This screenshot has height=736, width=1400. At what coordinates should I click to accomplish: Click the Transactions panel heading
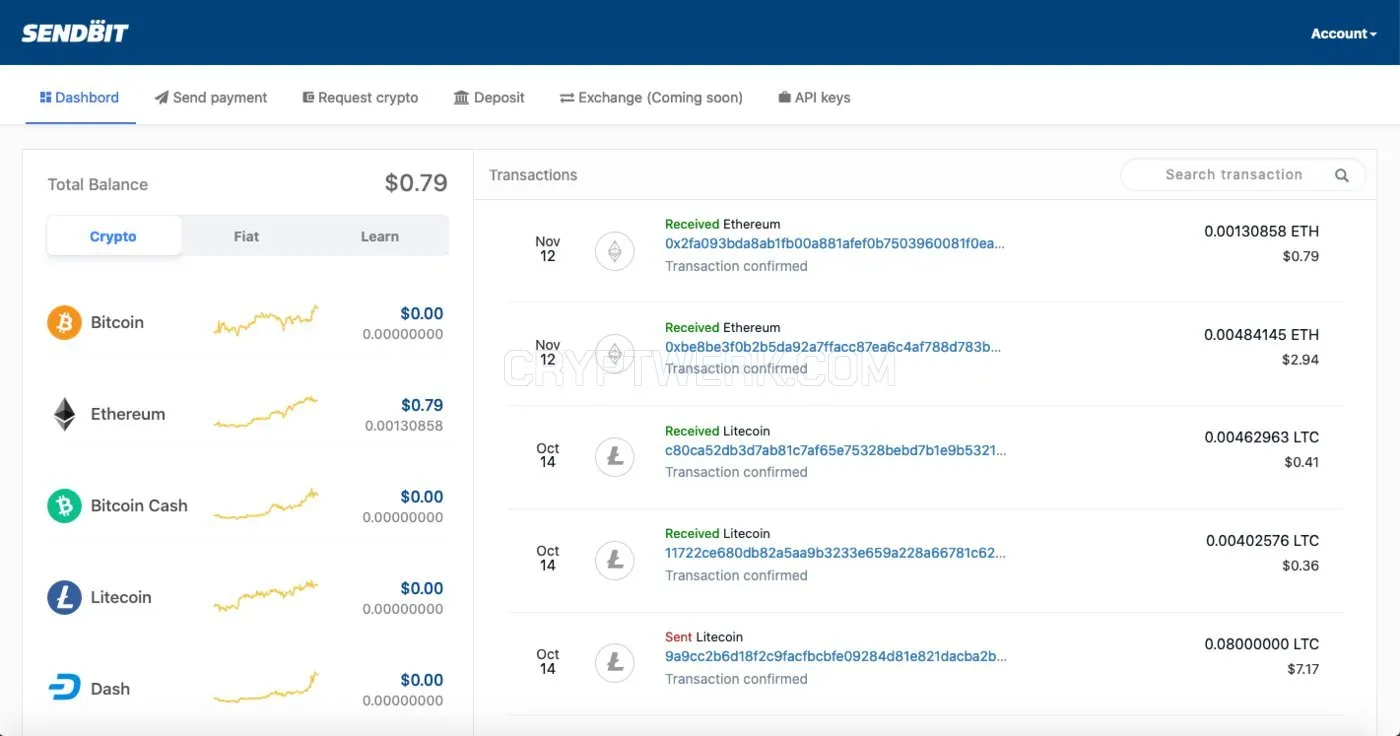pos(533,175)
